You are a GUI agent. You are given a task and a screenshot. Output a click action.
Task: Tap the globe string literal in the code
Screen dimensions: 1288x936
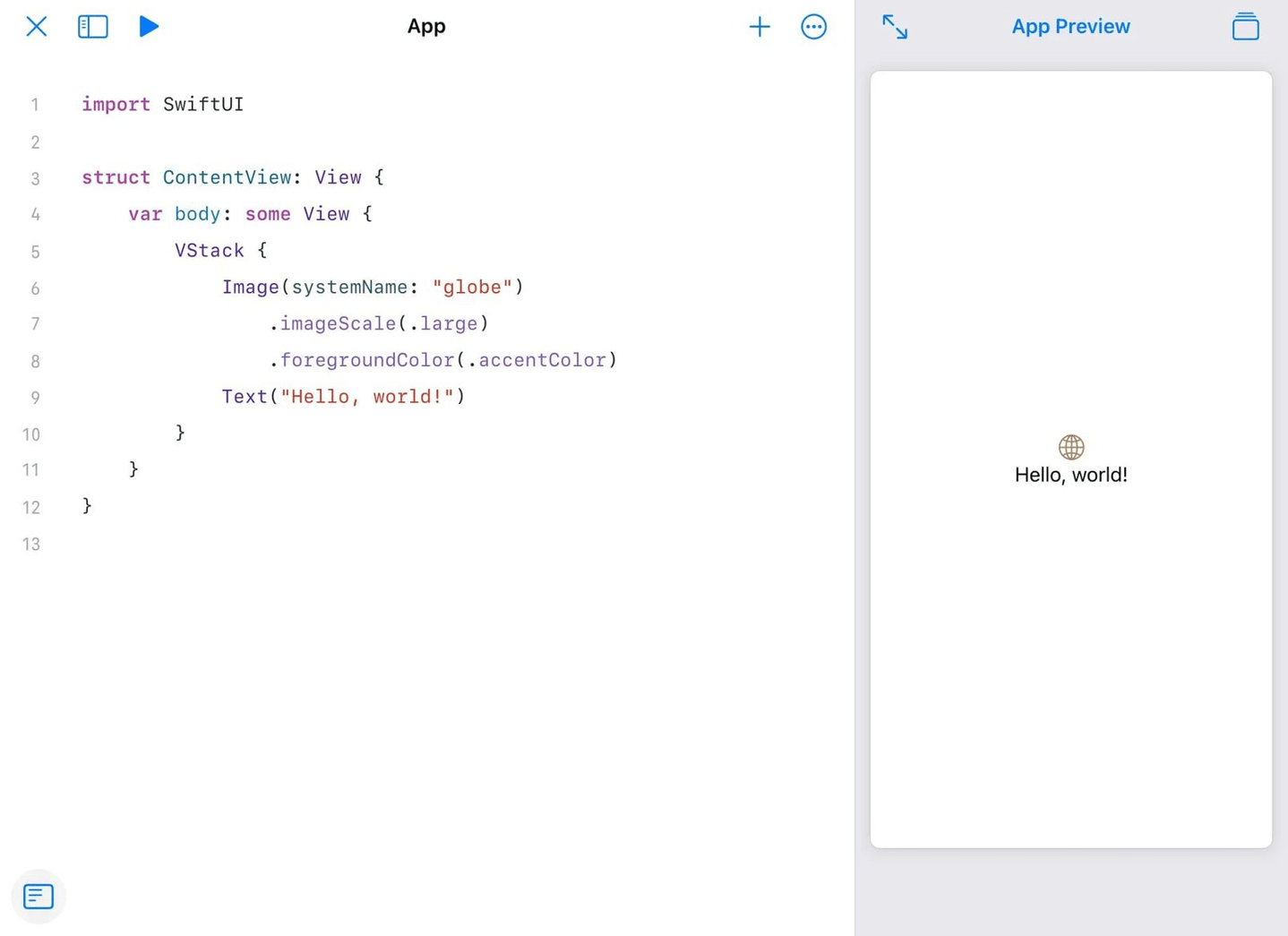tap(473, 287)
